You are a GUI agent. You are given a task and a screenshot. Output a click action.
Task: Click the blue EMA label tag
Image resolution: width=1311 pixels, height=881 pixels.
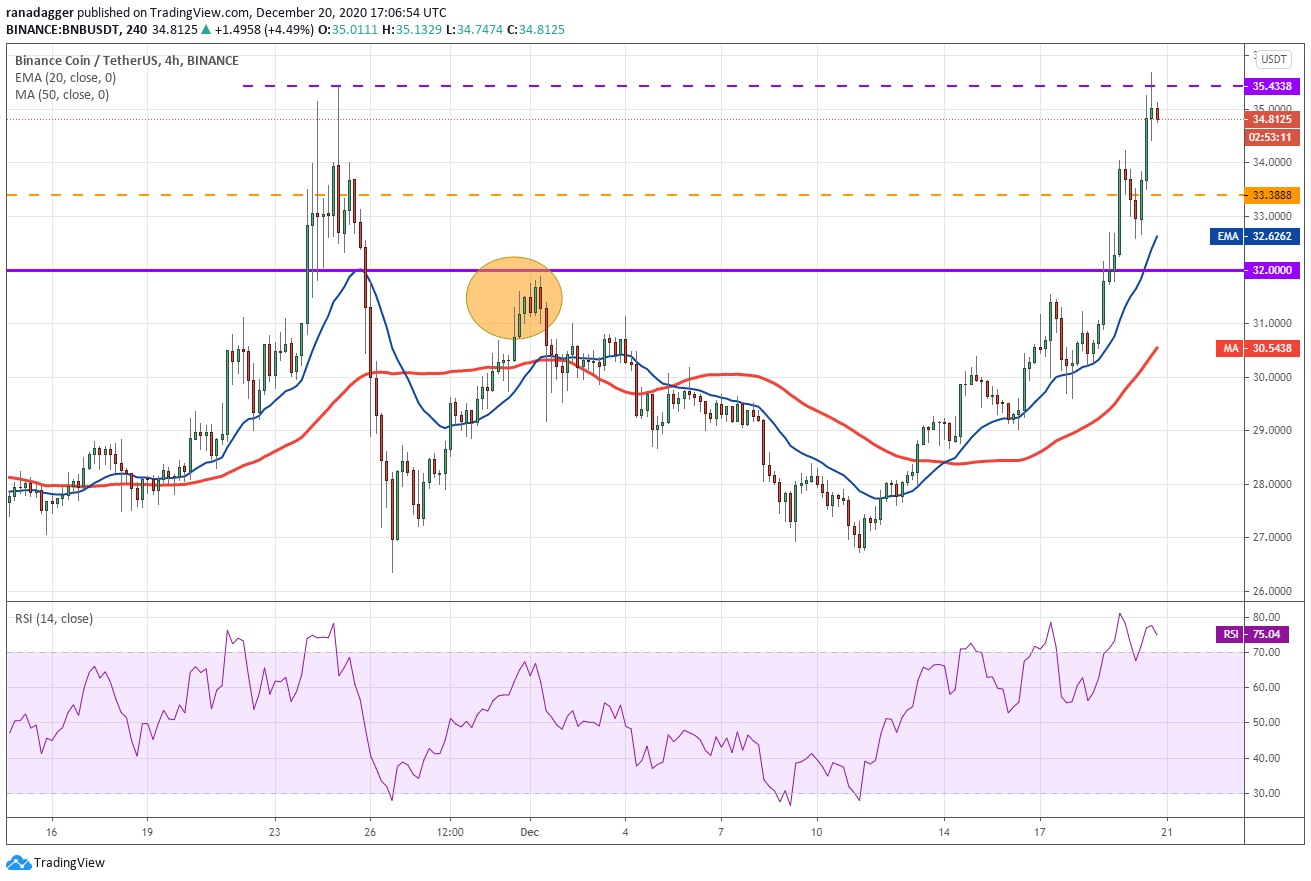tap(1227, 237)
